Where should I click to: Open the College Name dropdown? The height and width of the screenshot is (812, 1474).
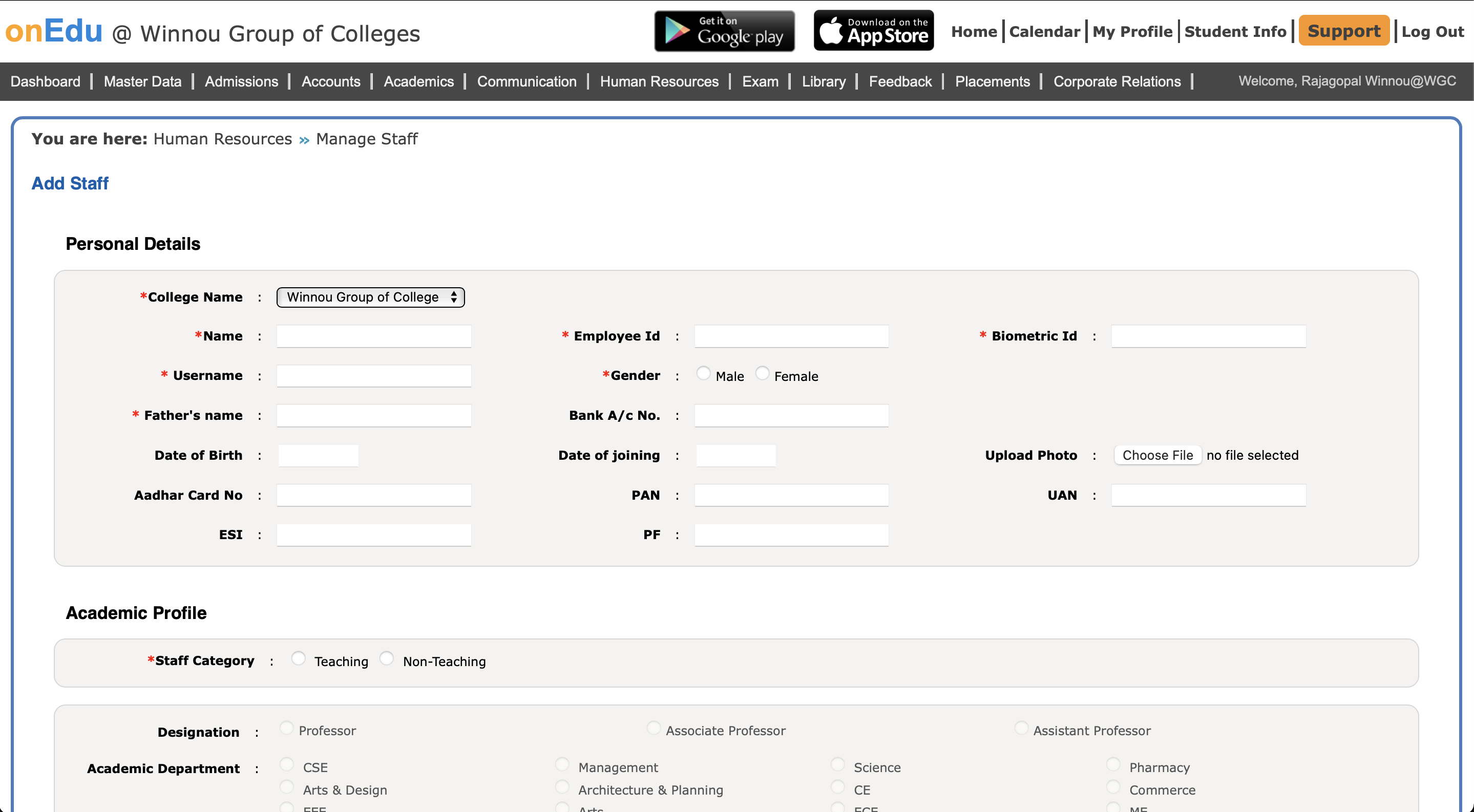pyautogui.click(x=370, y=297)
